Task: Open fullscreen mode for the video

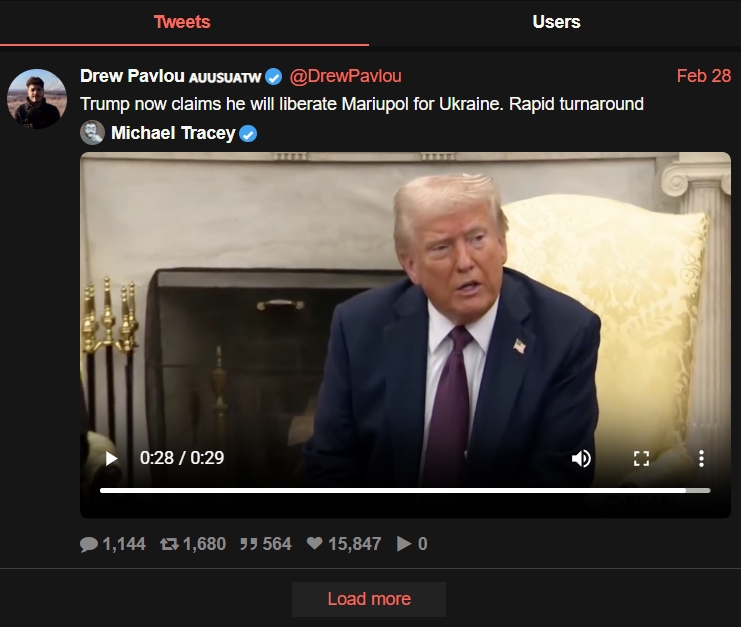Action: tap(641, 458)
